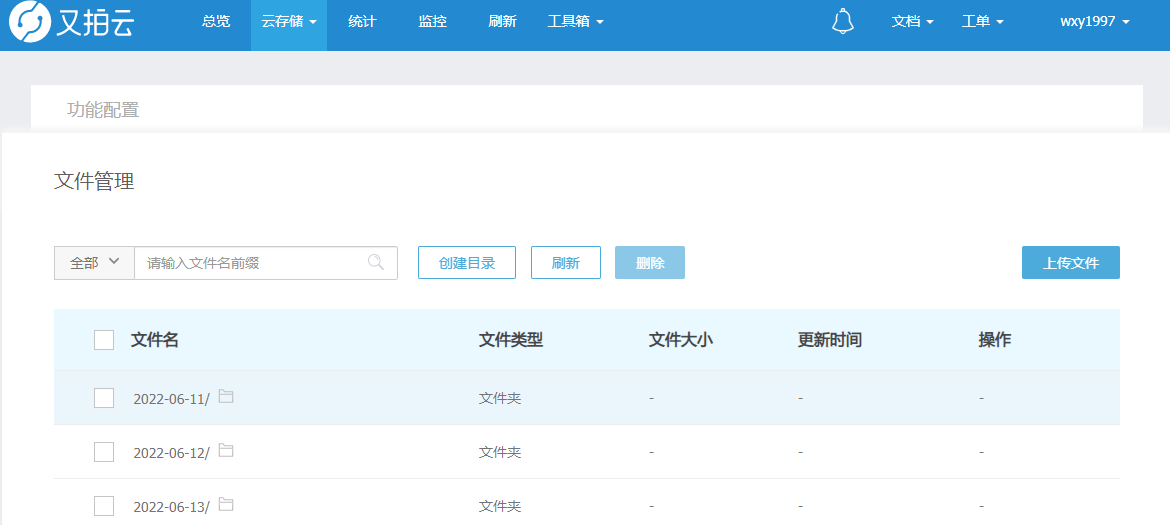Focus the file name prefix search field

click(250, 263)
